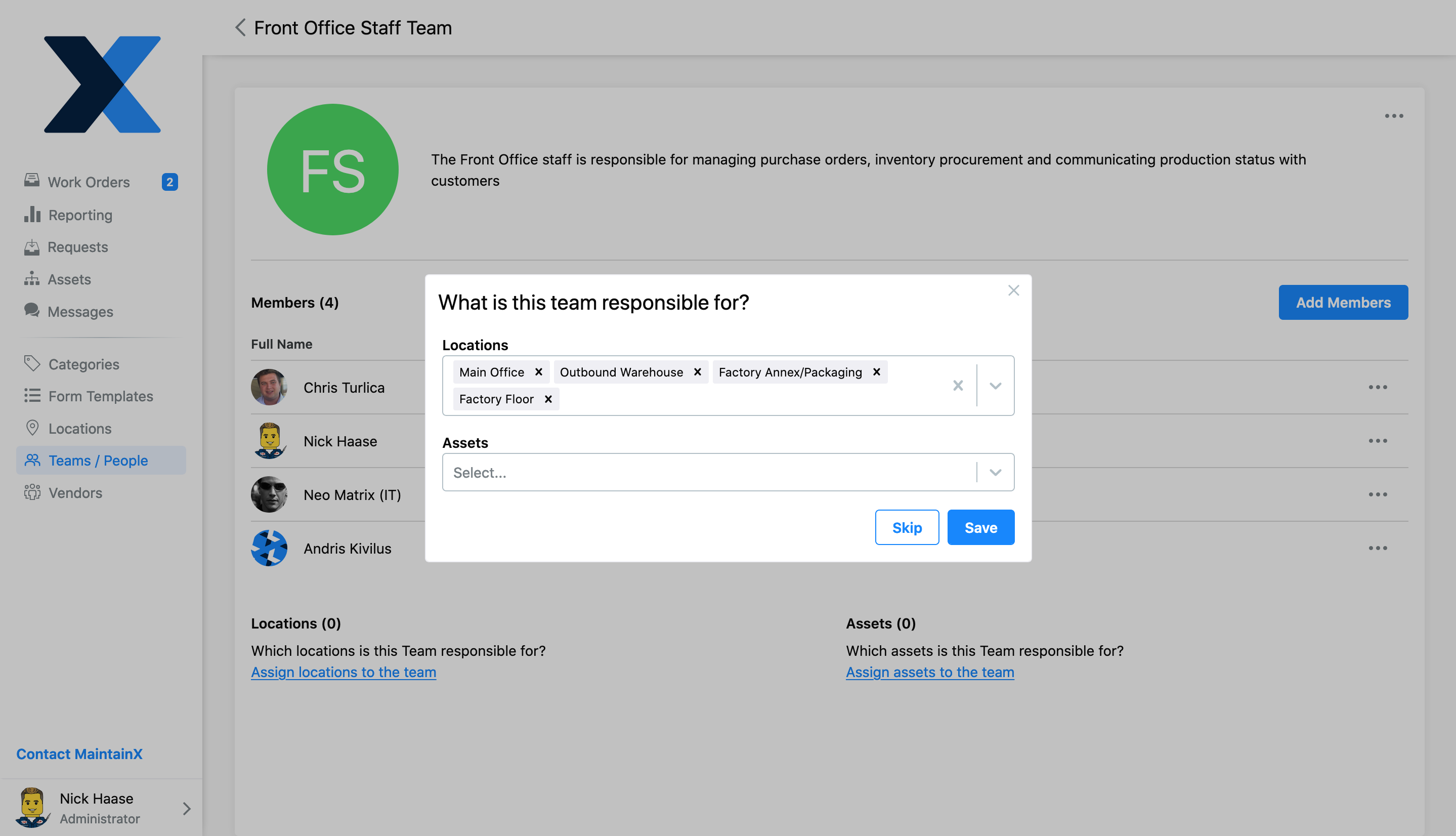Open the options menu for Neo Matrix (IT)

[1378, 494]
